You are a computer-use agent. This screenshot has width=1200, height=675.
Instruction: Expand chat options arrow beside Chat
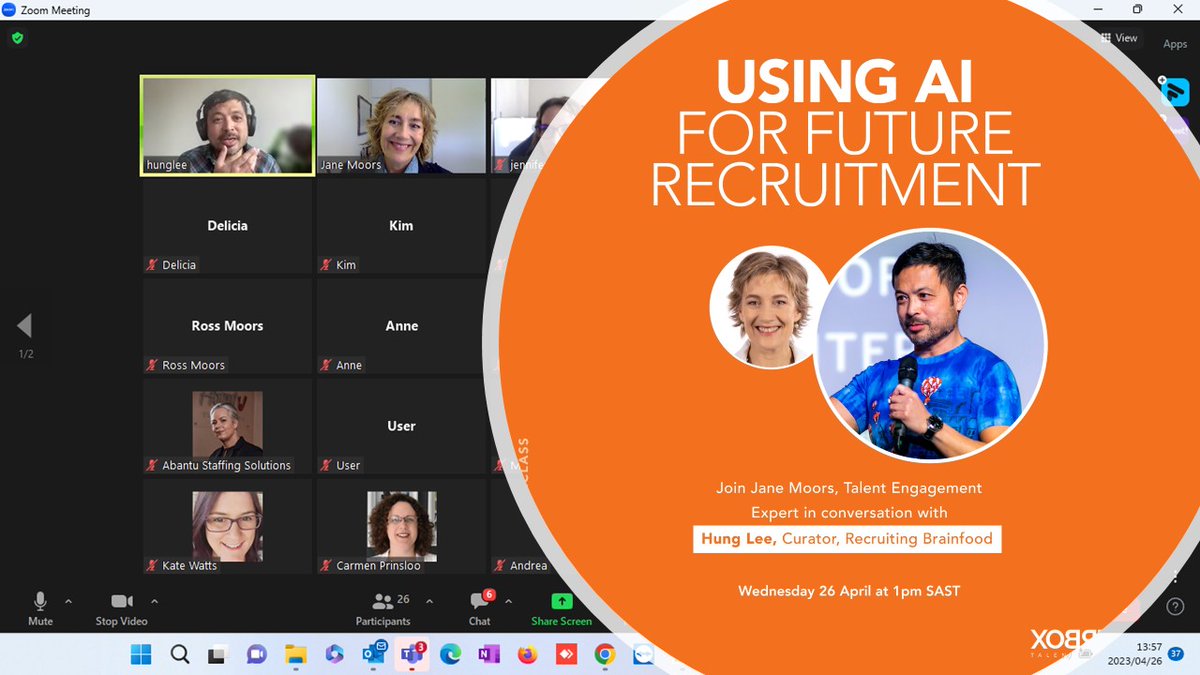(508, 602)
